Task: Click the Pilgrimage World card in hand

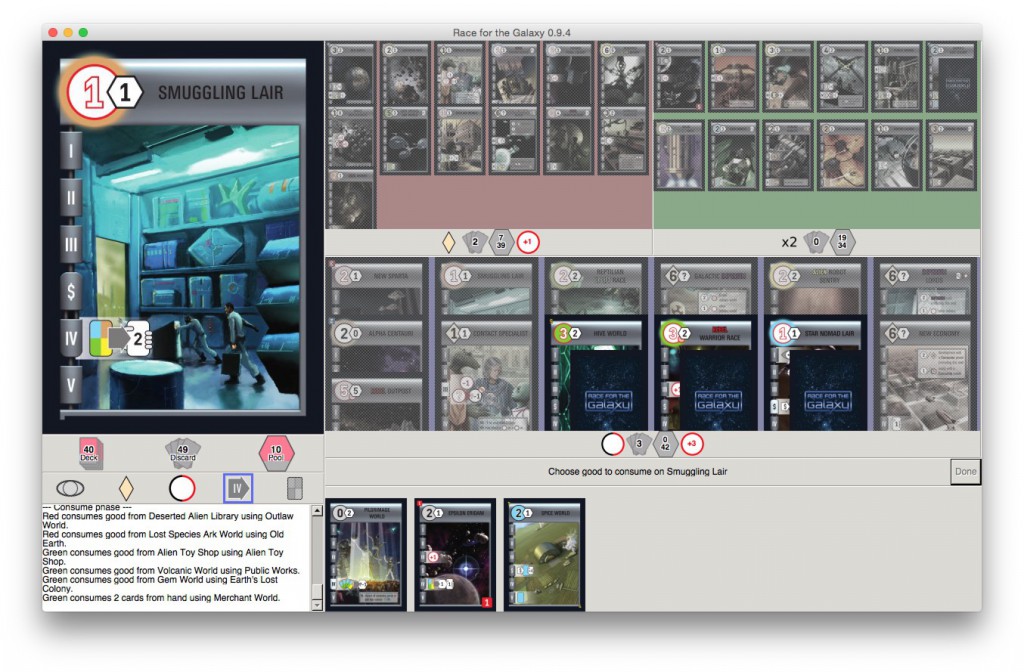Action: coord(366,553)
